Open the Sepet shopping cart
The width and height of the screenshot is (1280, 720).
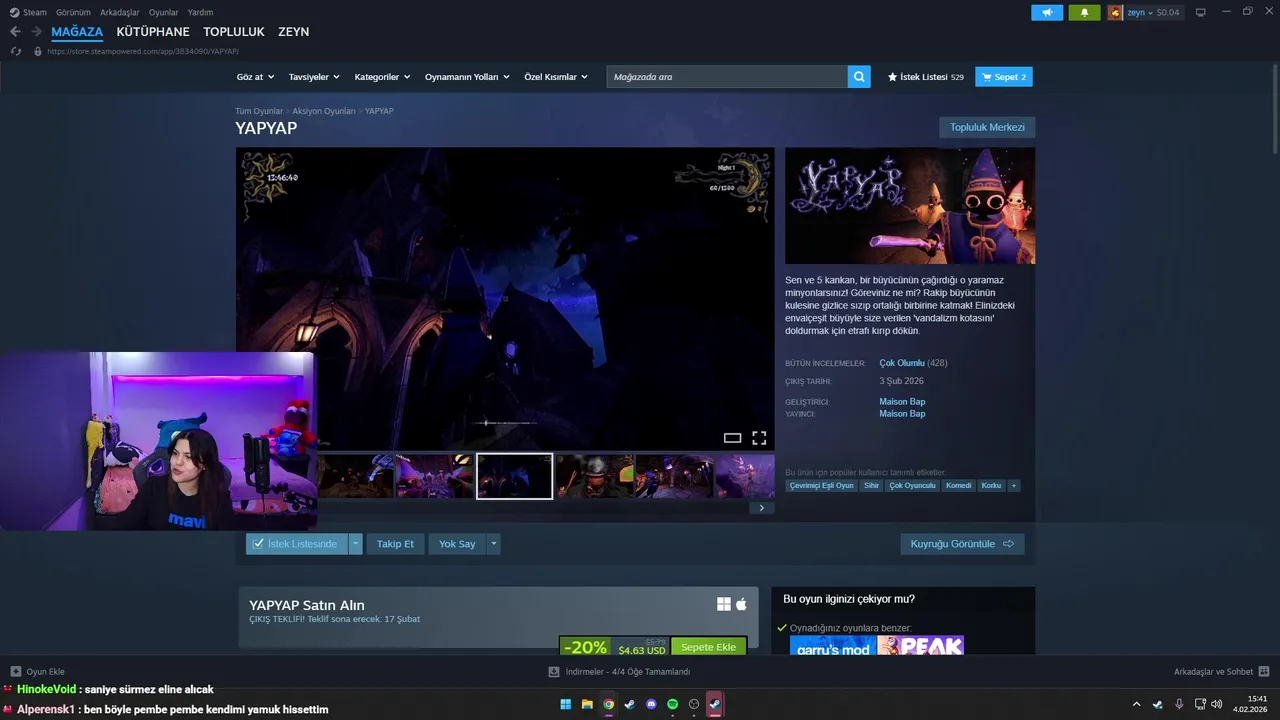pos(1004,77)
